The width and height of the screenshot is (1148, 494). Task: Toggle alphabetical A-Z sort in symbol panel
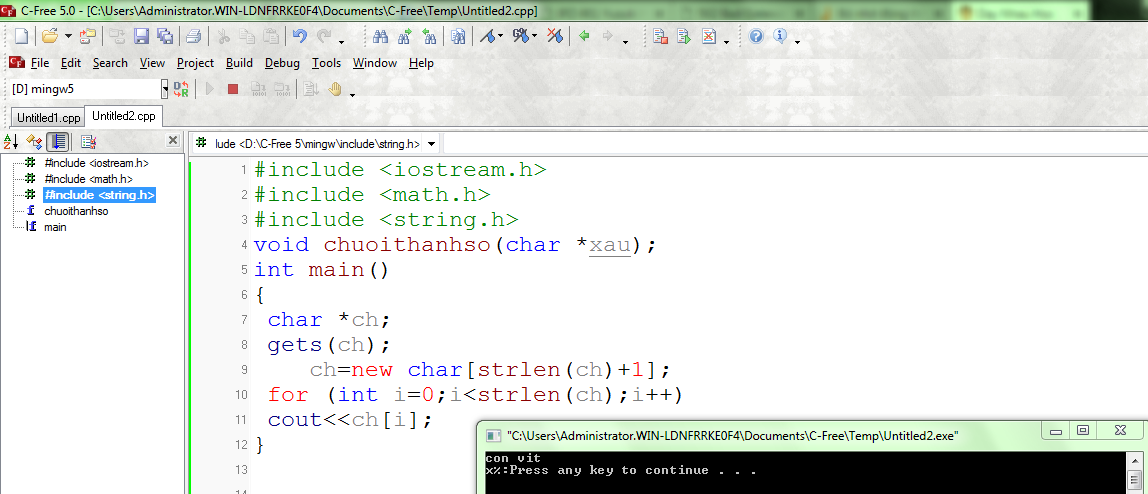click(11, 142)
